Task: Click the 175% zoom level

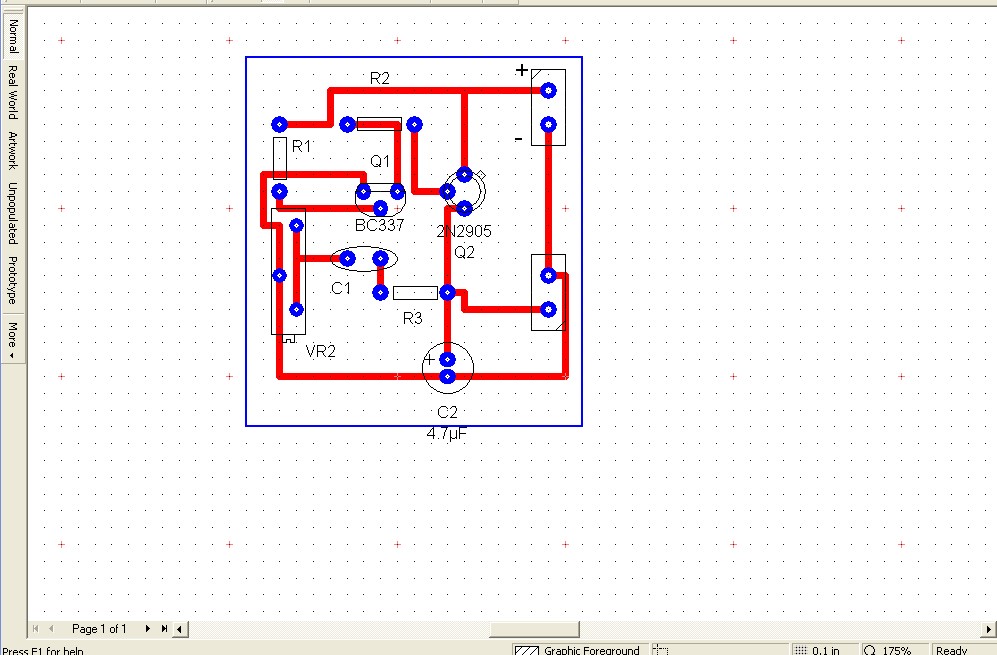Action: (x=897, y=651)
